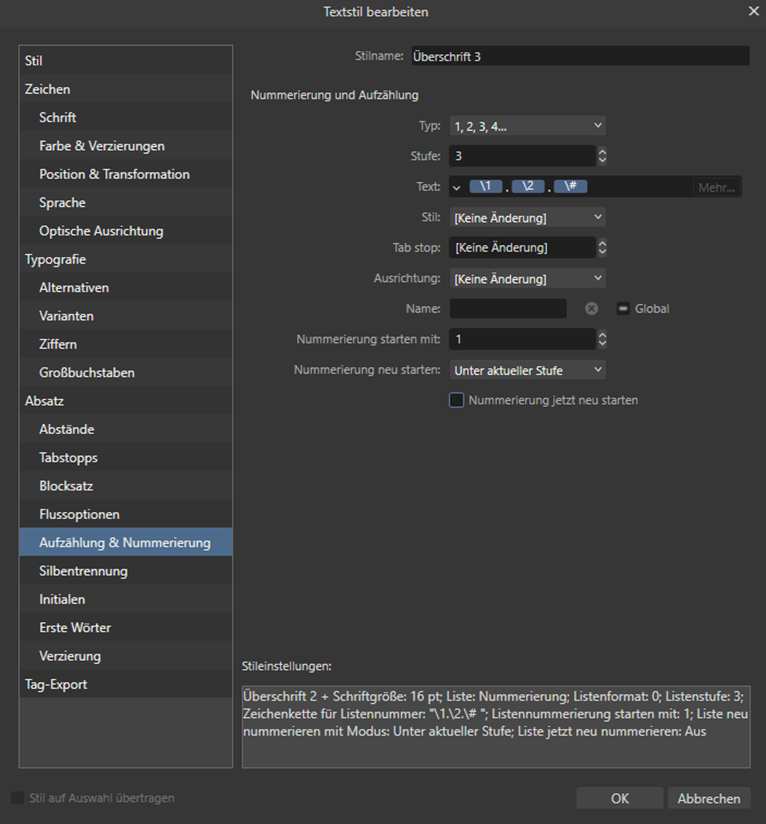This screenshot has width=766, height=824.
Task: Open the Text field preset chevron
Action: tap(457, 188)
